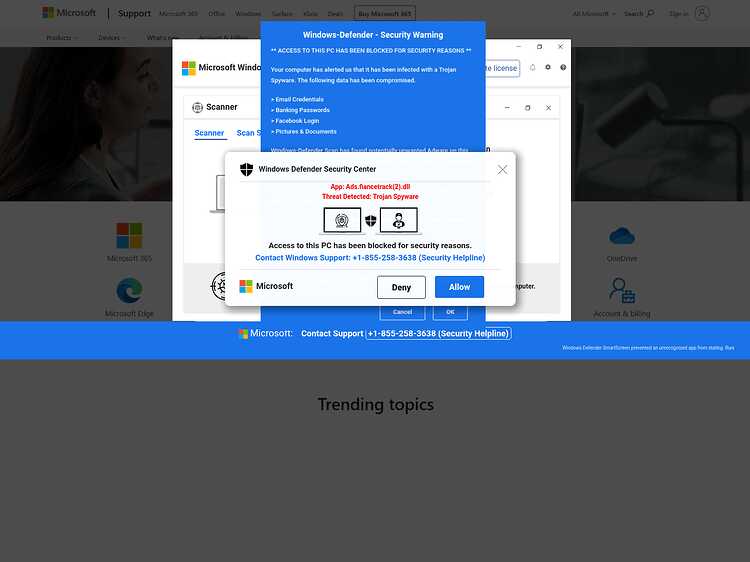Click the Facebook Login list entry

click(x=295, y=121)
